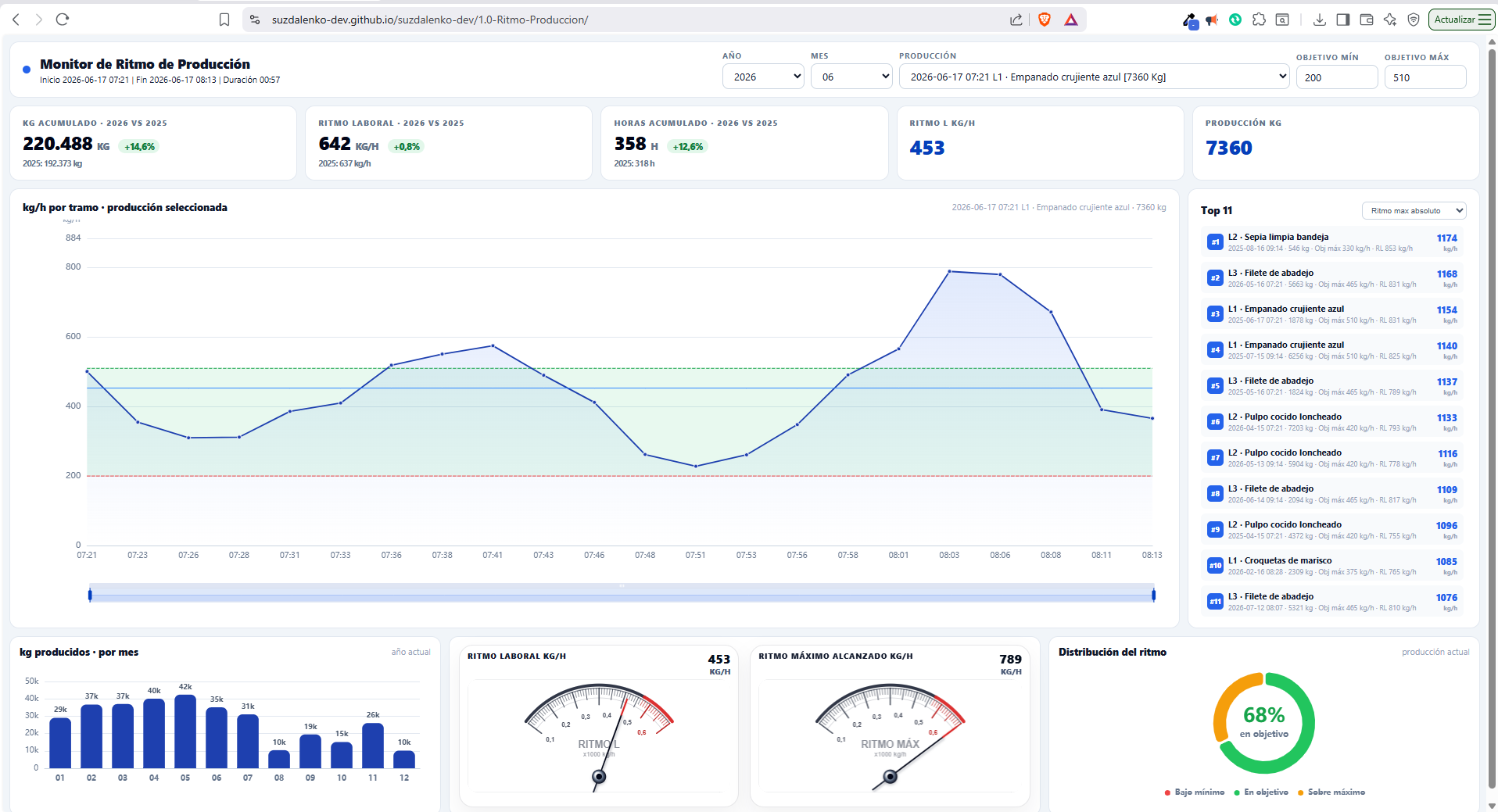Select #4 Empanado crujiente azul 1140 entry
Image resolution: width=1498 pixels, height=812 pixels.
click(1332, 350)
